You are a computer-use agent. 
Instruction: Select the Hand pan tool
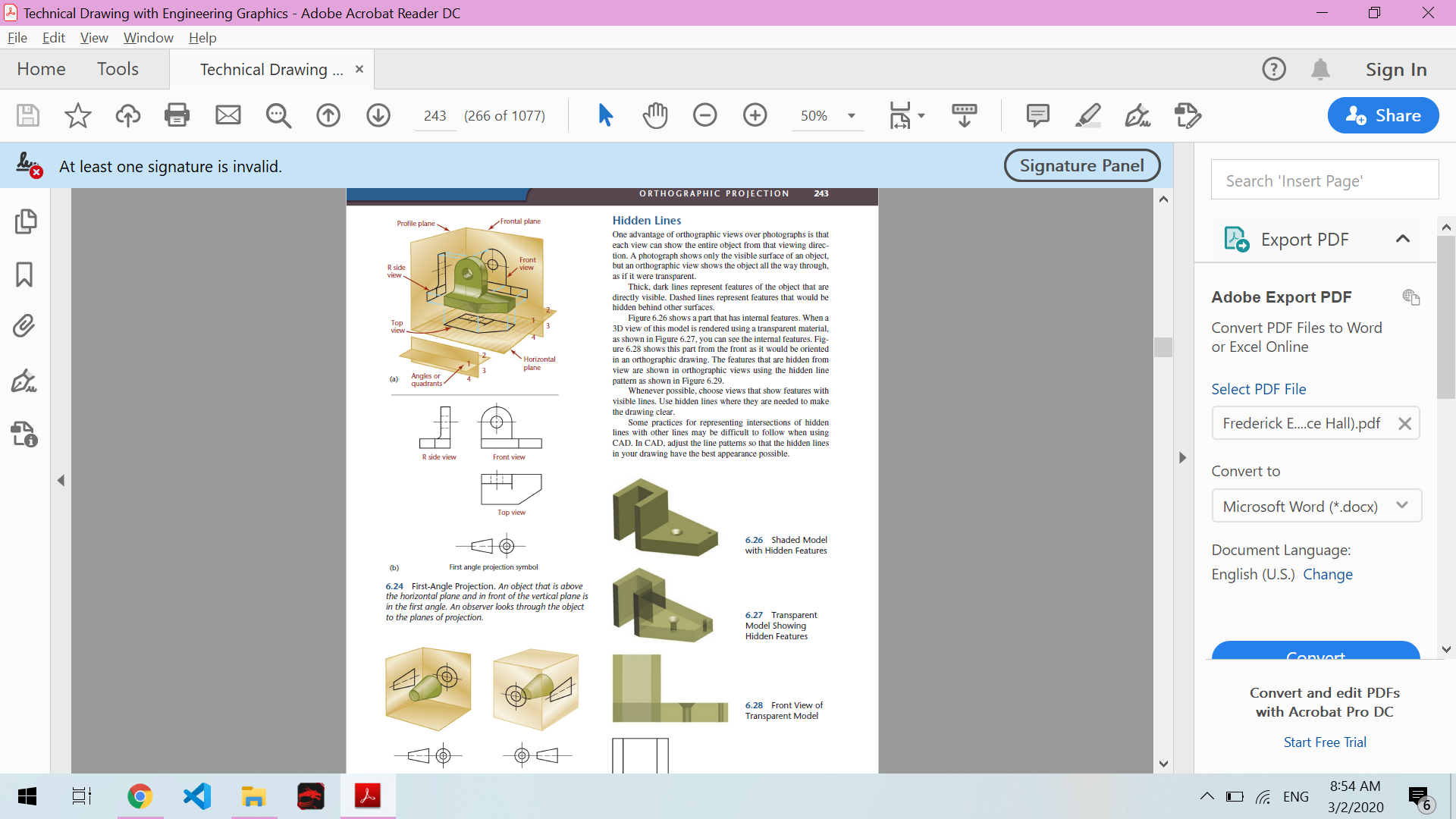[x=655, y=115]
